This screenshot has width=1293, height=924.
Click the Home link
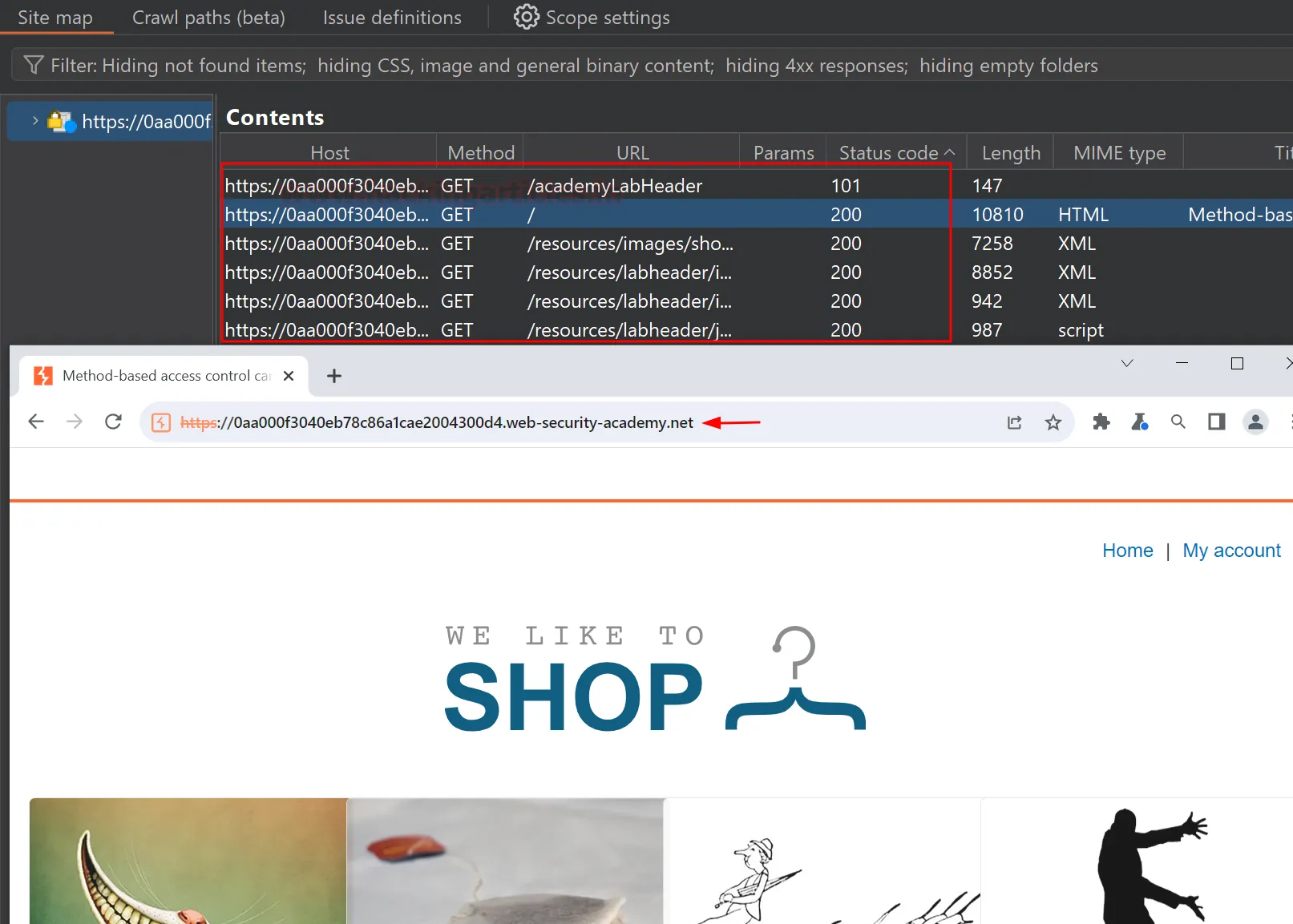pyautogui.click(x=1127, y=551)
